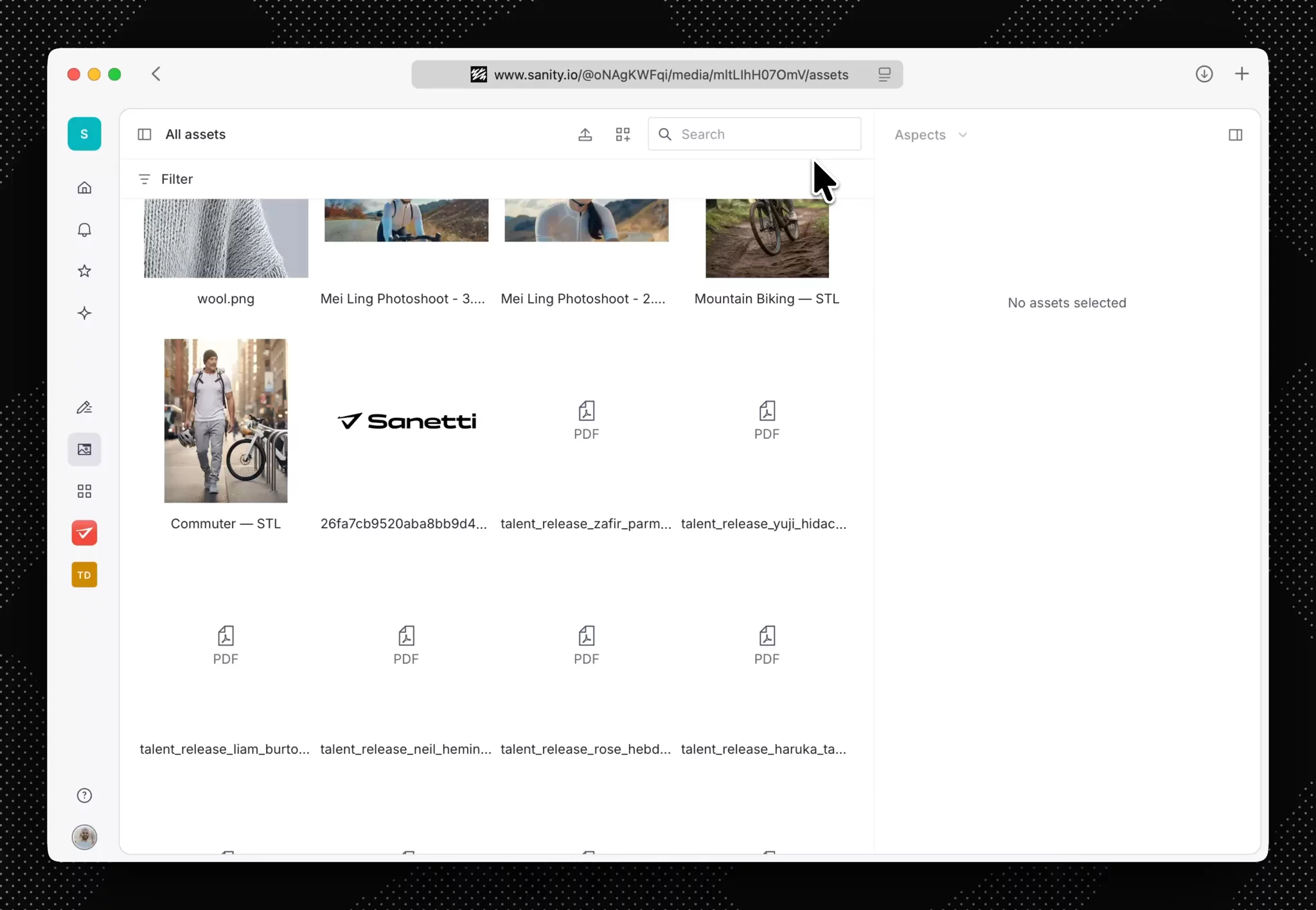Open the notifications bell
Image resolution: width=1316 pixels, height=910 pixels.
84,229
